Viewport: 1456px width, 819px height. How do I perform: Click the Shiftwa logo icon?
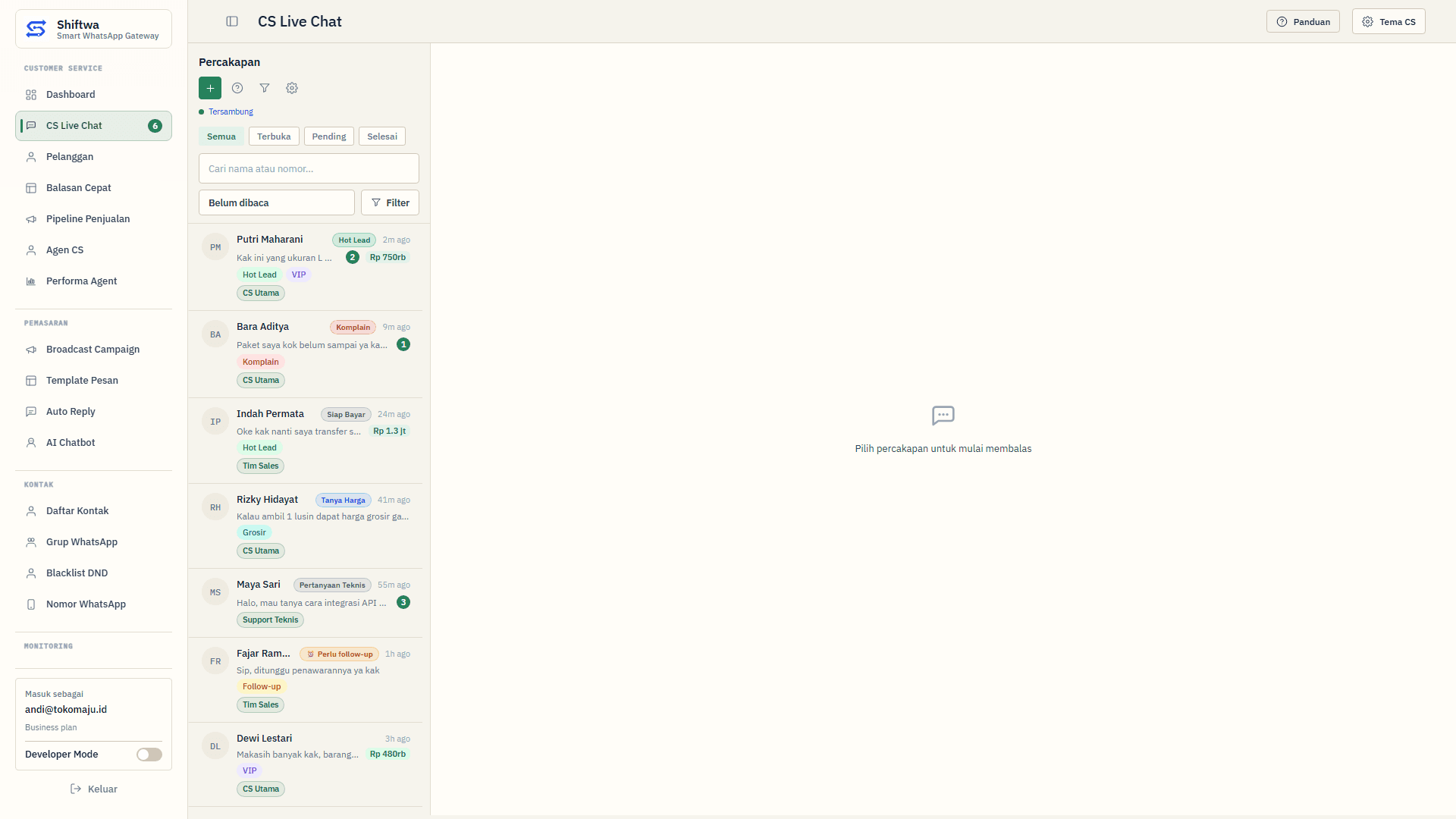click(x=36, y=29)
